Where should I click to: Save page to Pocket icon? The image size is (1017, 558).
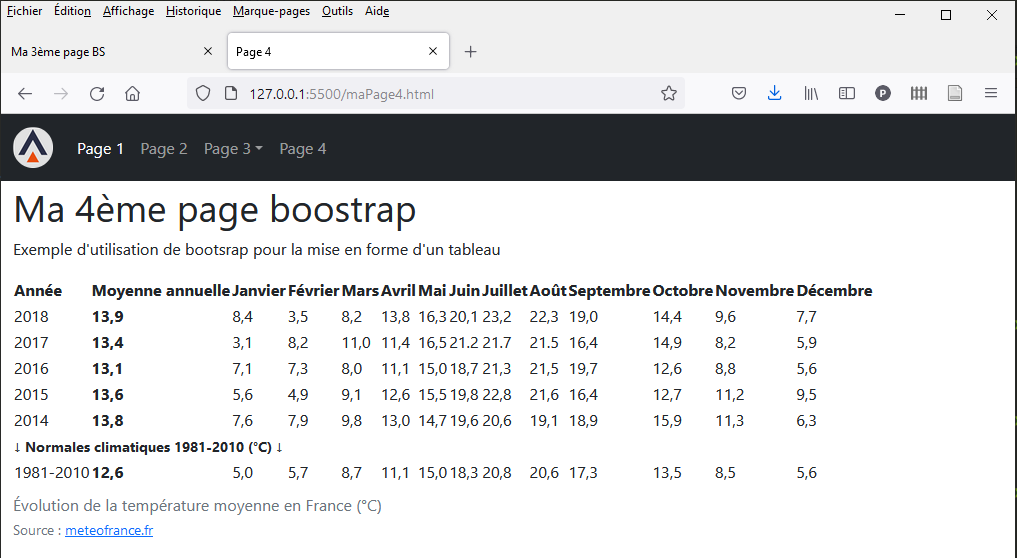click(738, 94)
